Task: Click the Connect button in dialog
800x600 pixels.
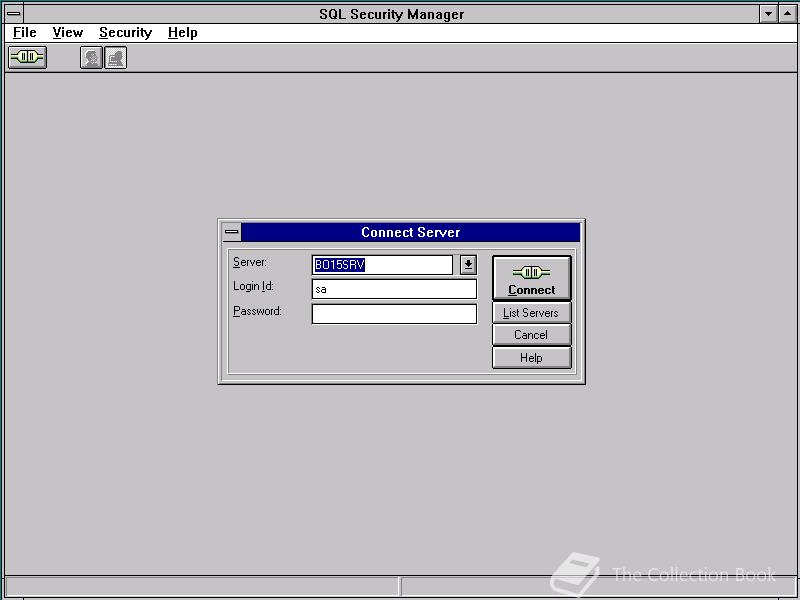Action: click(x=532, y=278)
